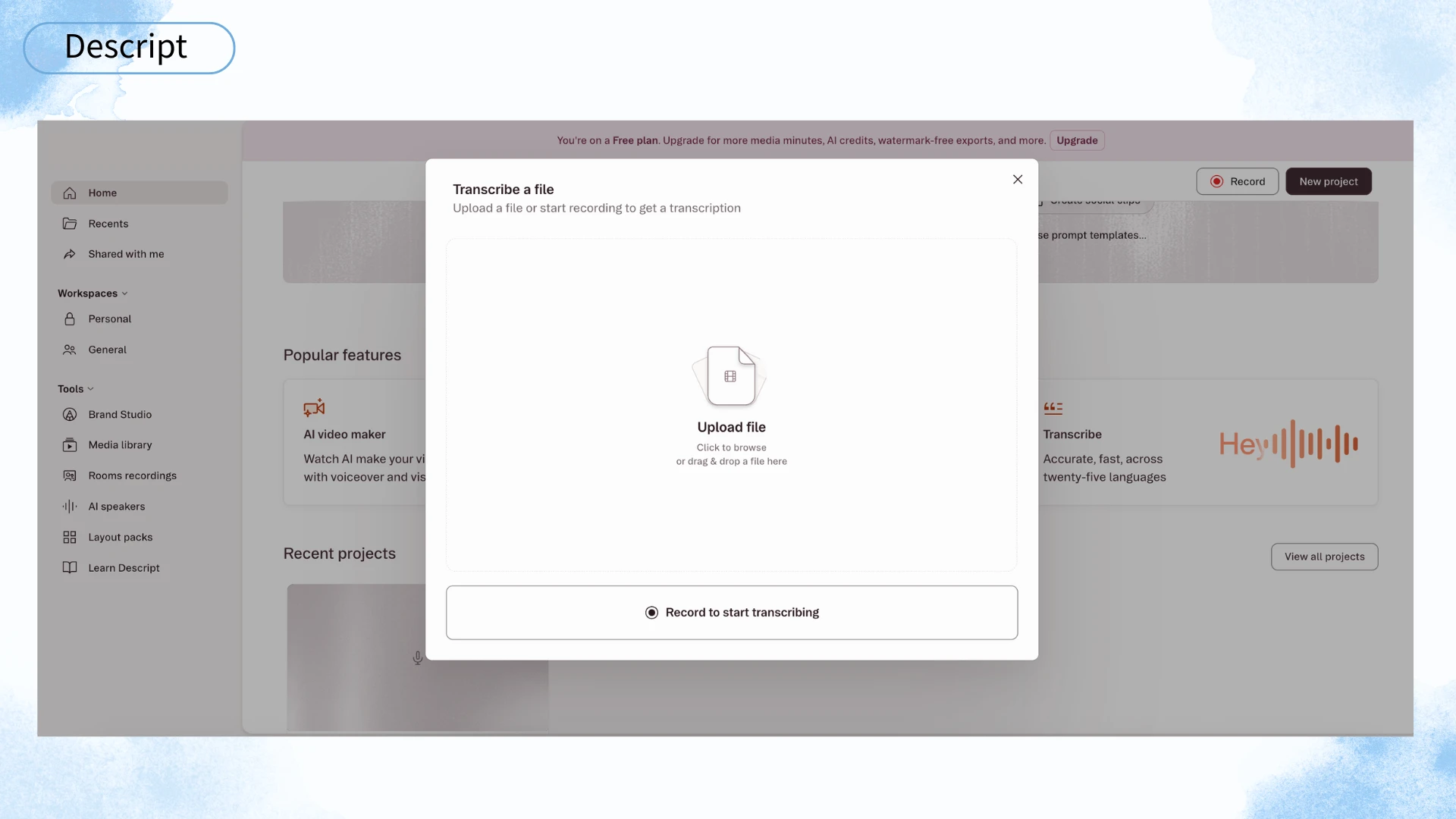Click the 'Media library' label
The image size is (1456, 819).
click(x=120, y=445)
